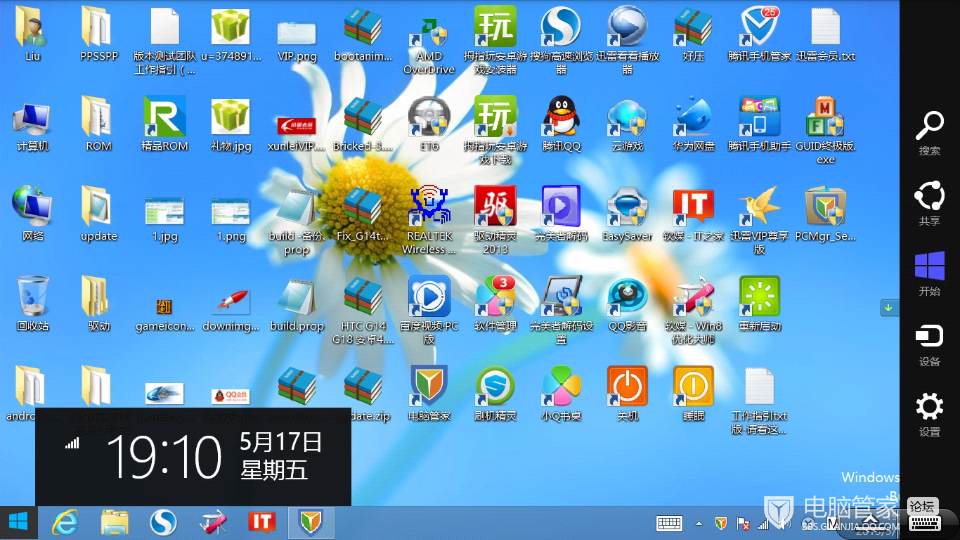960x540 pixels.
Task: Open IT之家 app on the taskbar
Action: (262, 522)
